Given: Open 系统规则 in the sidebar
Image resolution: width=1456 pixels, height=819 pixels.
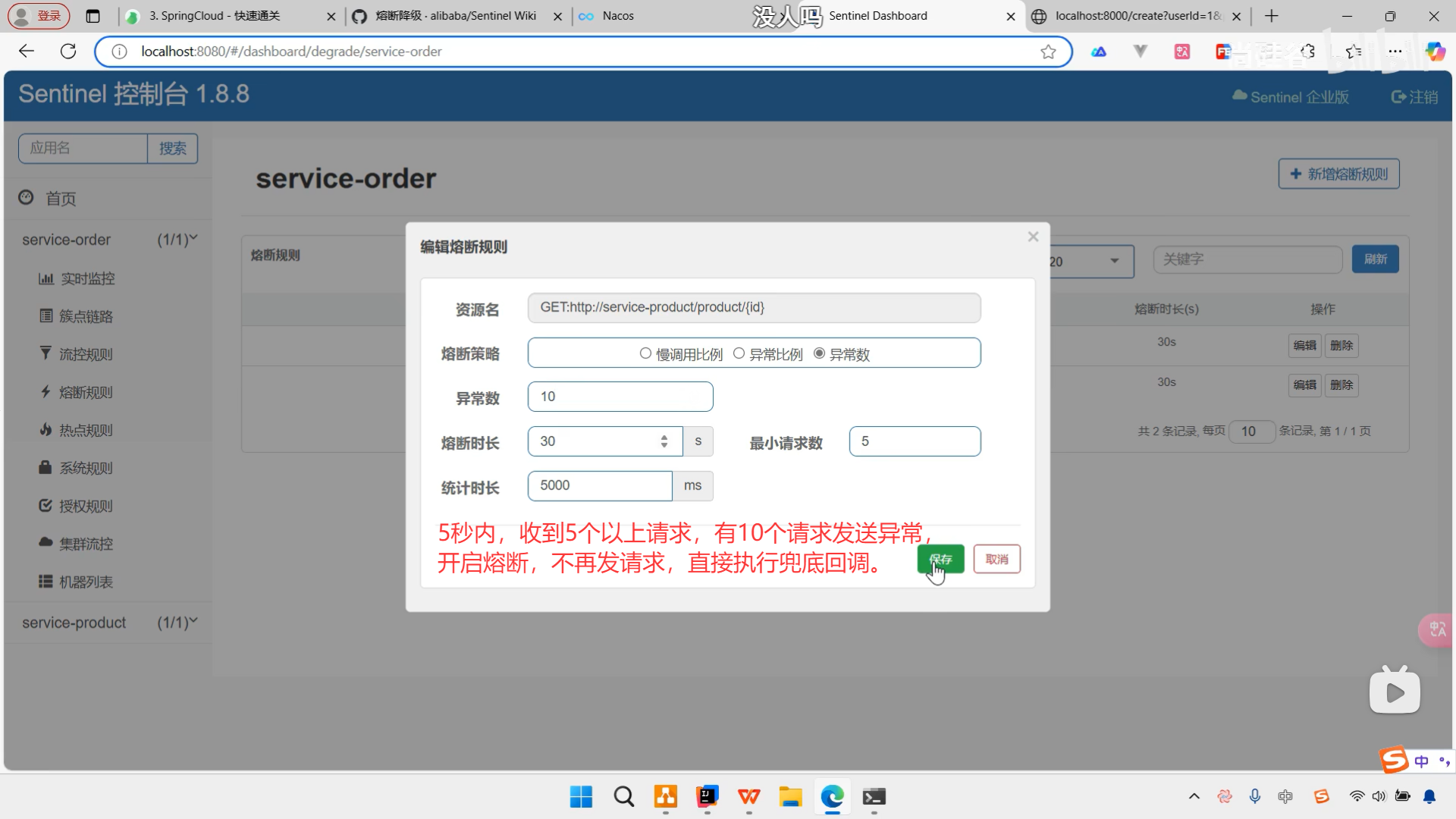Looking at the screenshot, I should tap(85, 469).
